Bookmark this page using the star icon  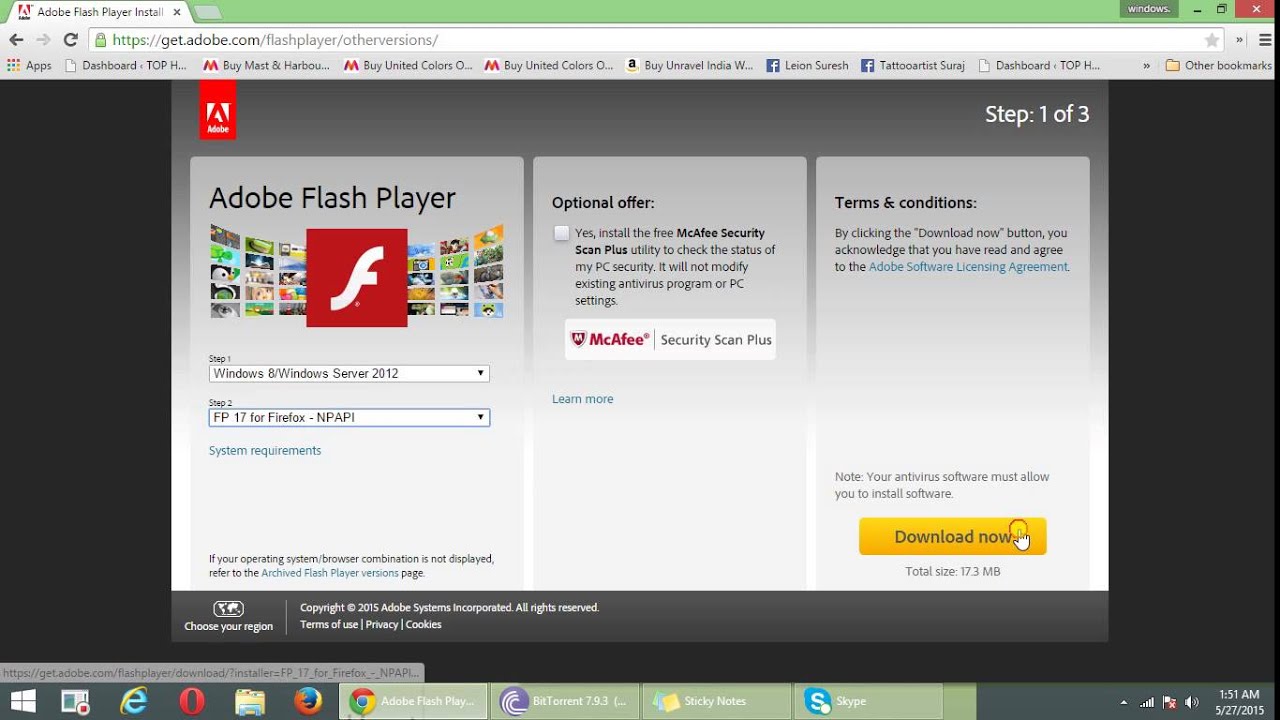(1212, 40)
